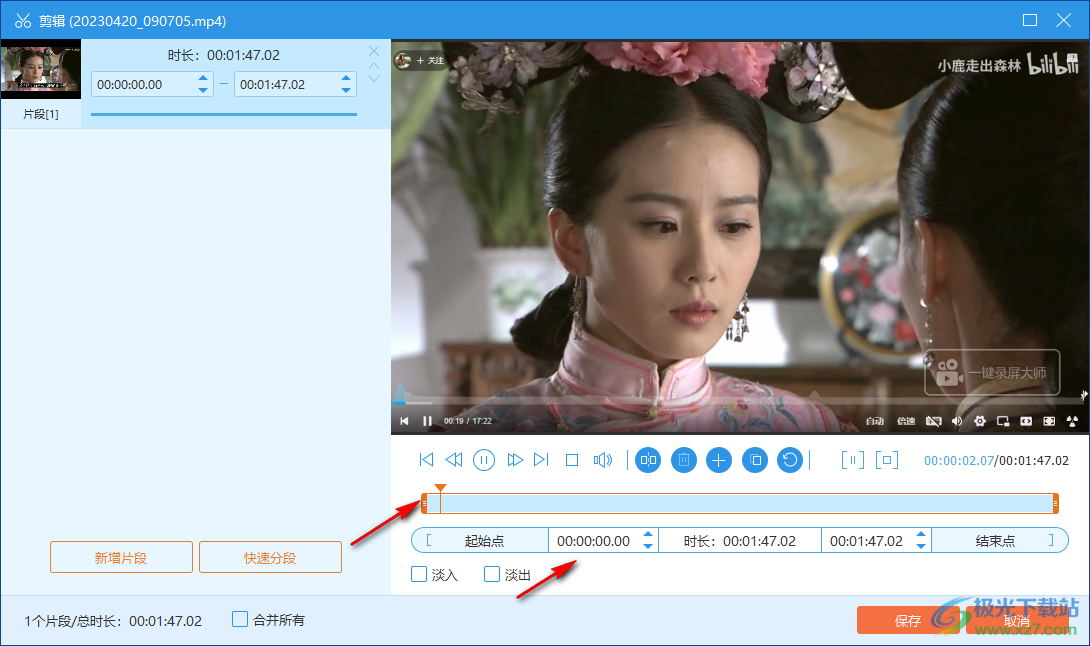The image size is (1090, 646).
Task: Increase the 起始点 start time value
Action: [648, 534]
